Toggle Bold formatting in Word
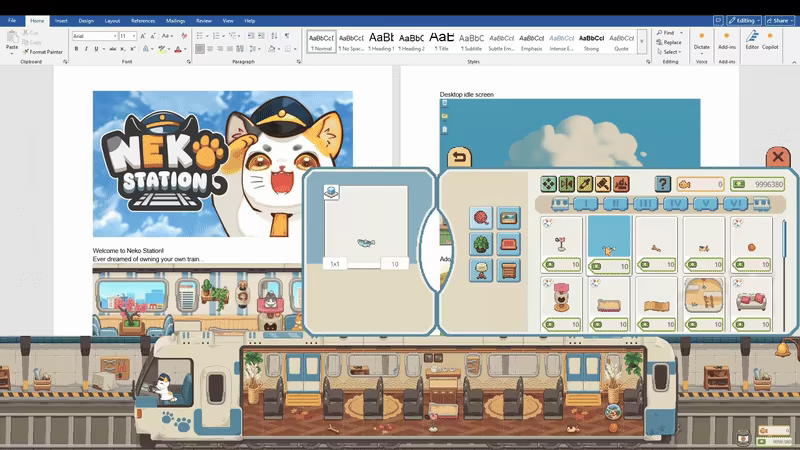 click(x=77, y=49)
